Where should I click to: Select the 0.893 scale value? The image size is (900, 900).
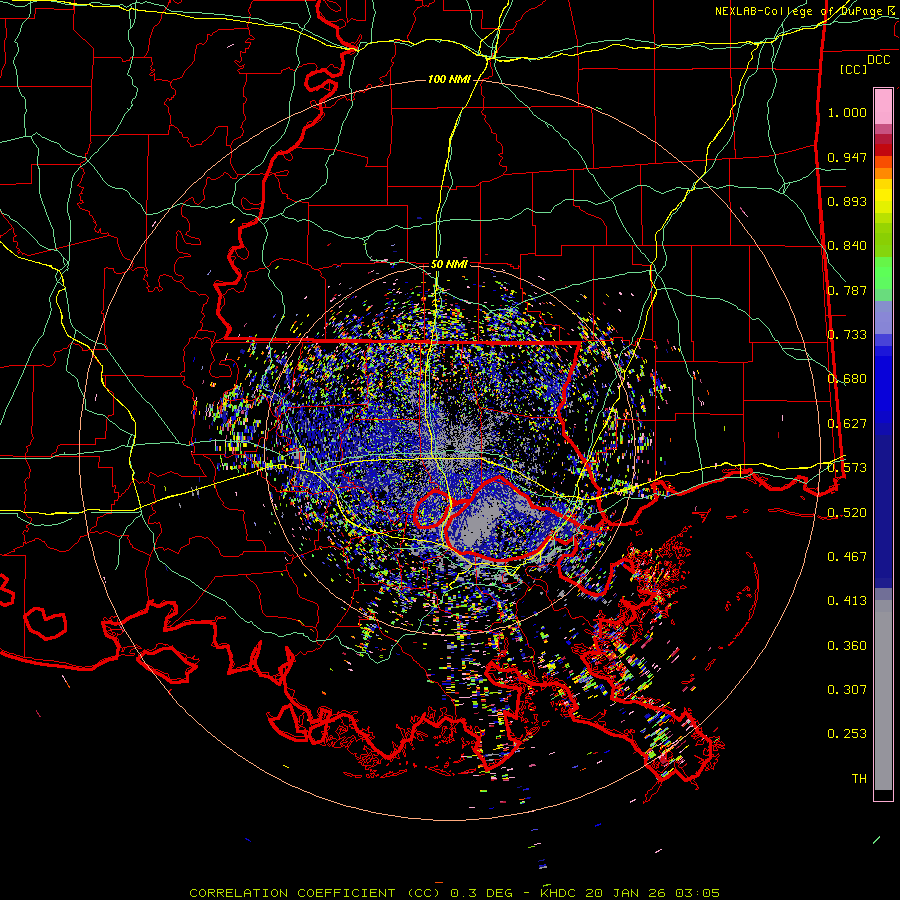(x=847, y=201)
